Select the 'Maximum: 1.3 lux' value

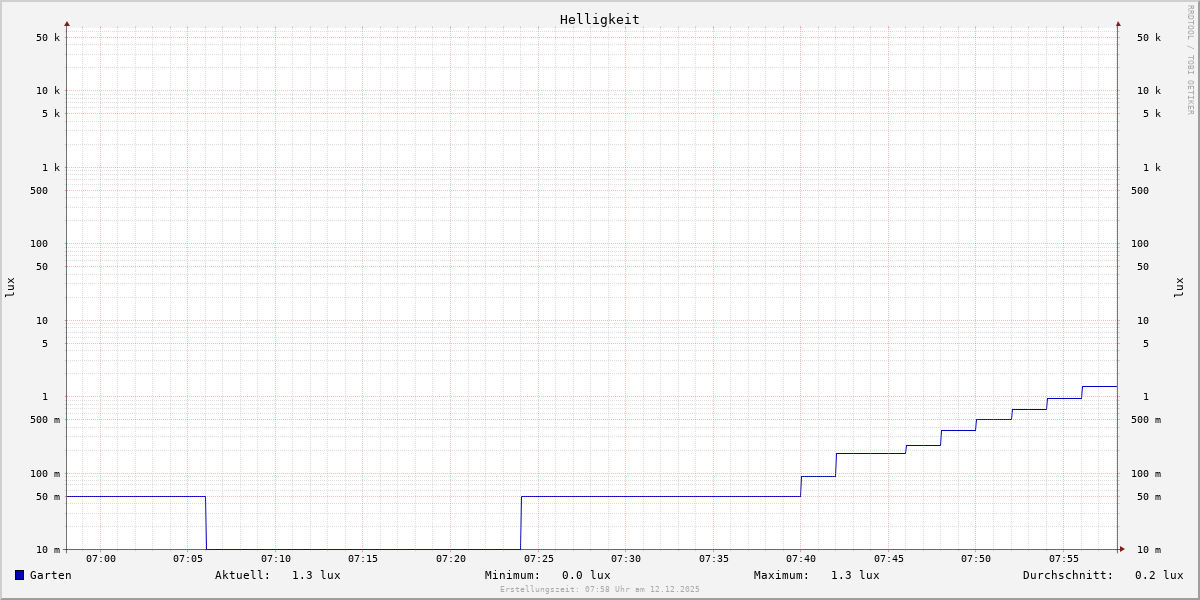click(817, 575)
